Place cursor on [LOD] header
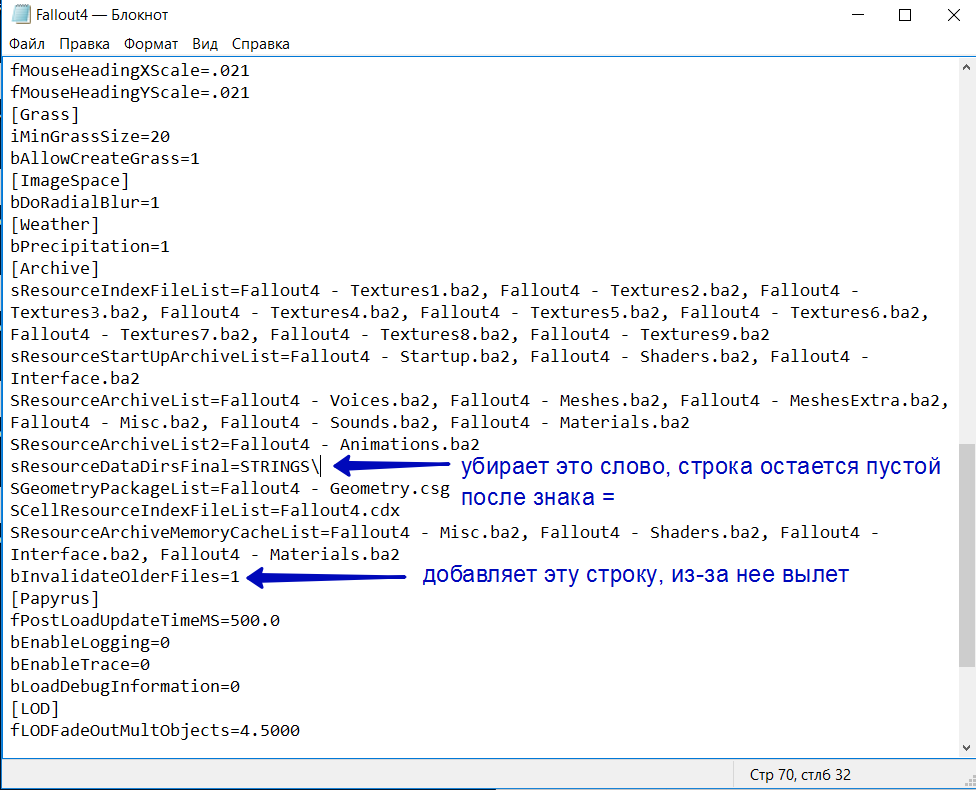Image resolution: width=976 pixels, height=790 pixels. [35, 709]
